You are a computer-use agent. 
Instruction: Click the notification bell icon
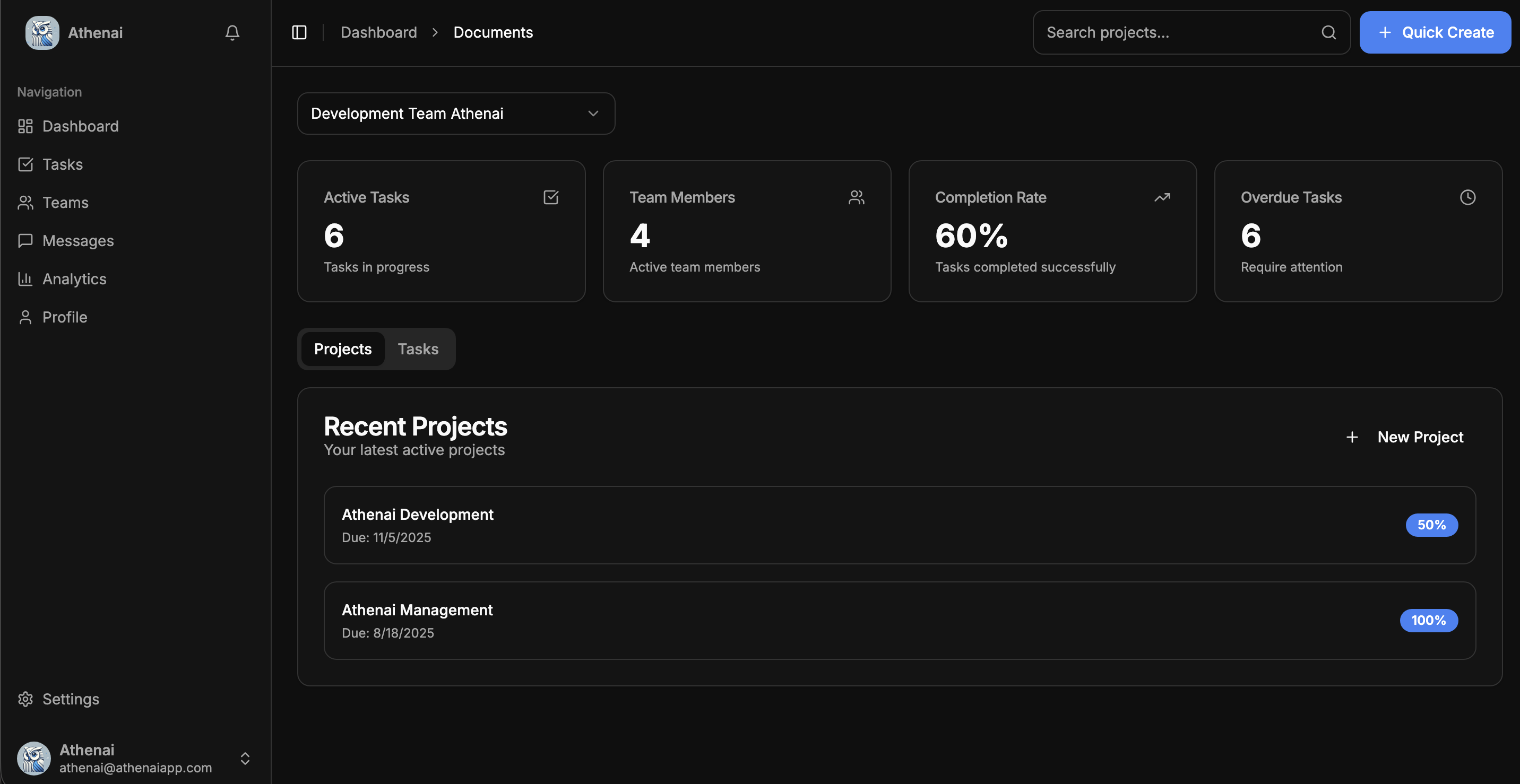click(x=232, y=33)
